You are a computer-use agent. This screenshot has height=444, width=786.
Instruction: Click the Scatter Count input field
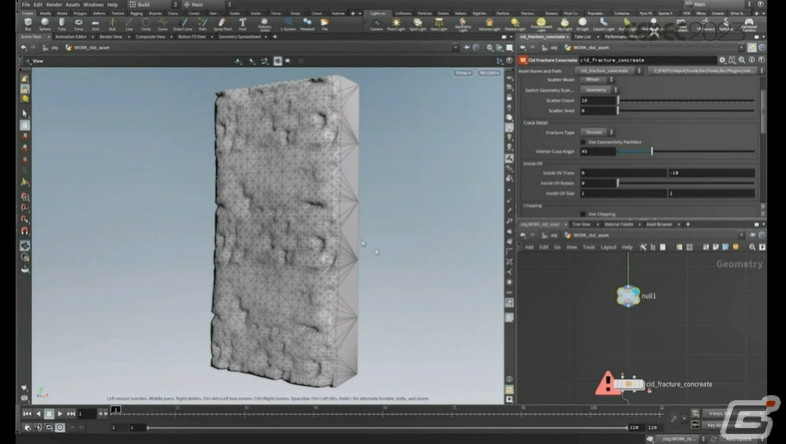[x=597, y=100]
